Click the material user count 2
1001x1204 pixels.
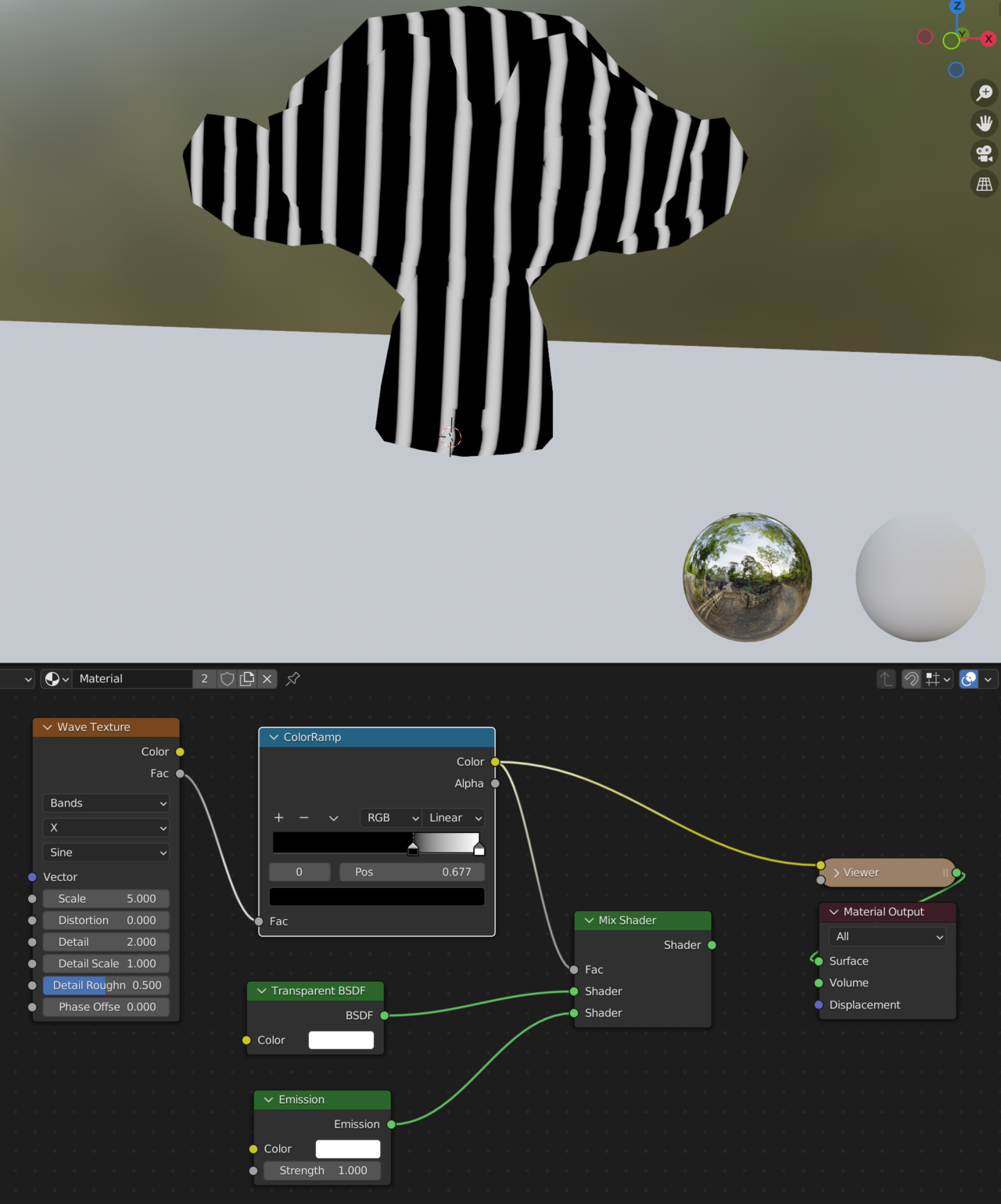pyautogui.click(x=205, y=679)
